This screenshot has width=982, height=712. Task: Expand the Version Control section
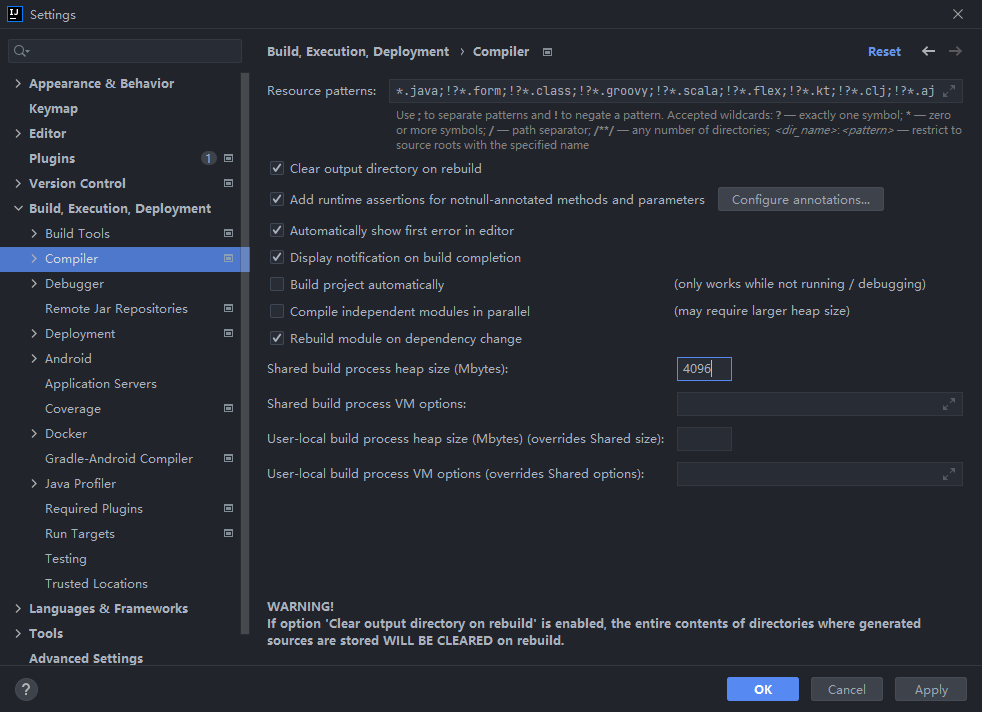(18, 183)
